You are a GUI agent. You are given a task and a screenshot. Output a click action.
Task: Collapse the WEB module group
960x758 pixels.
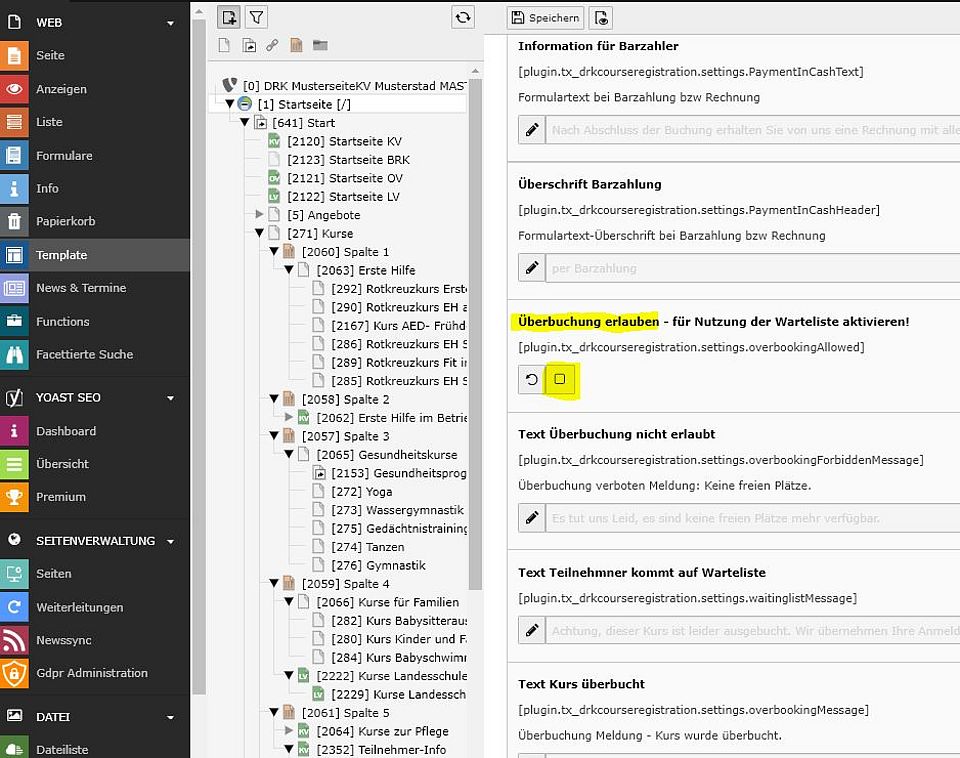click(171, 23)
